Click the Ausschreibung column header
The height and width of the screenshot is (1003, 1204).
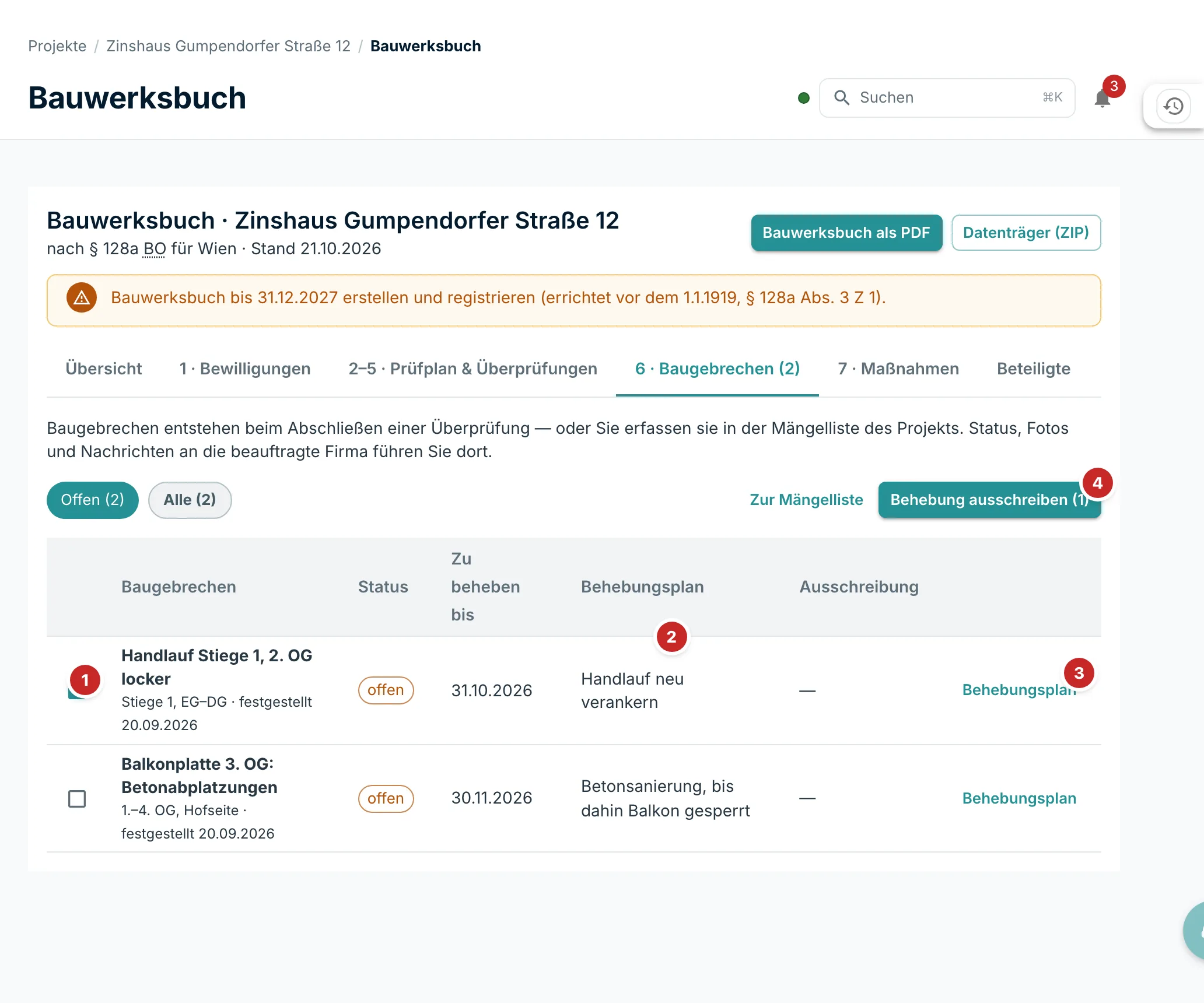[859, 587]
